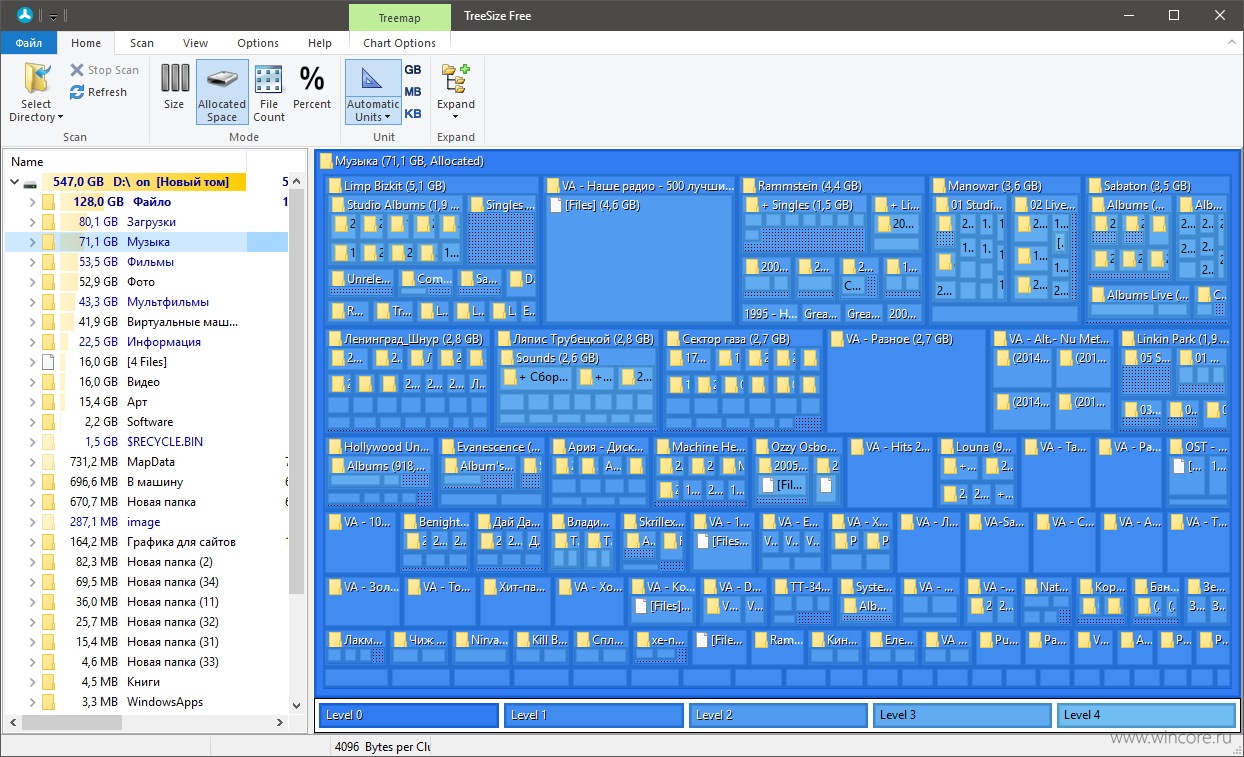Open the Select Directory tool
The width and height of the screenshot is (1244, 757).
(x=38, y=92)
